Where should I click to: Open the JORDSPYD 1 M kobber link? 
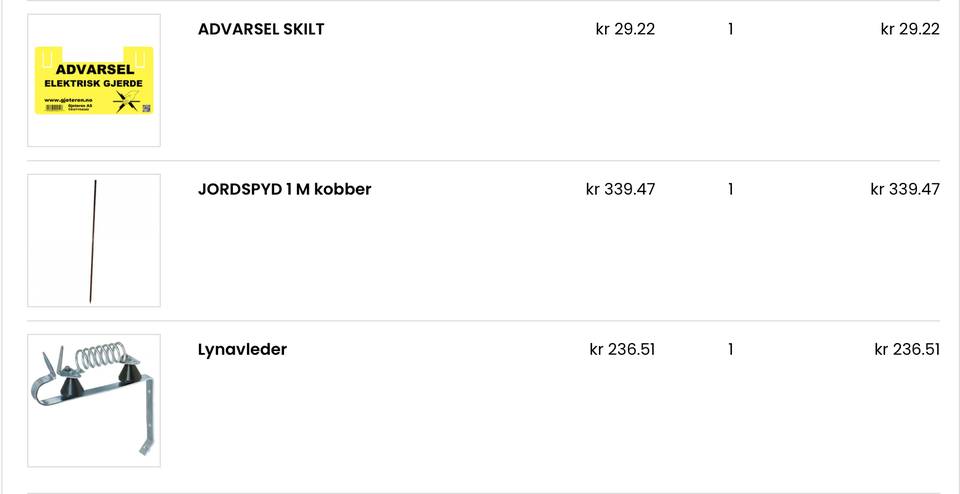click(x=284, y=189)
